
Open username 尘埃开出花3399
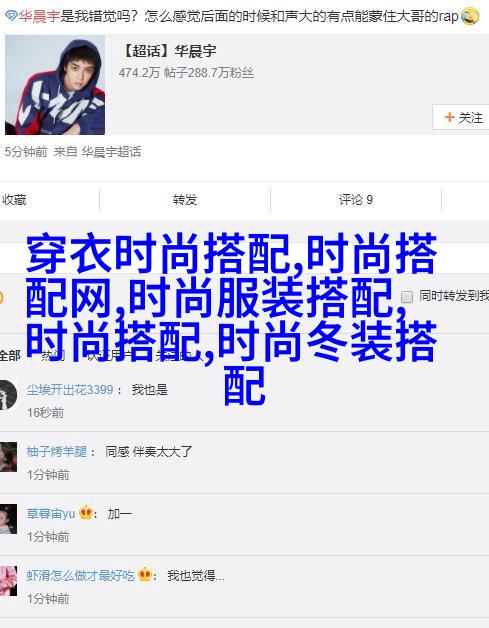coord(70,389)
